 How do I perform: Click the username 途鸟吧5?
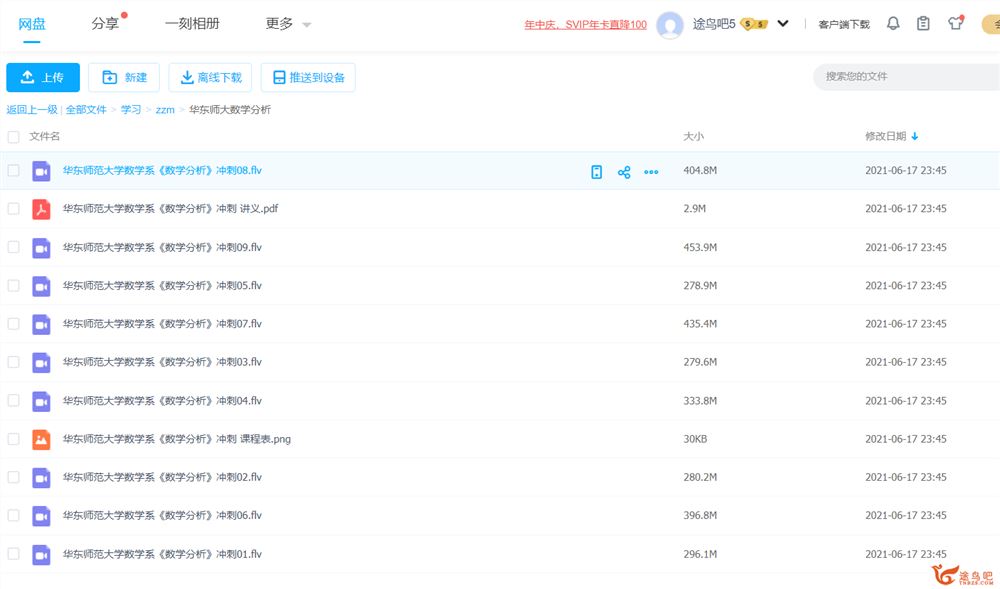click(x=714, y=24)
